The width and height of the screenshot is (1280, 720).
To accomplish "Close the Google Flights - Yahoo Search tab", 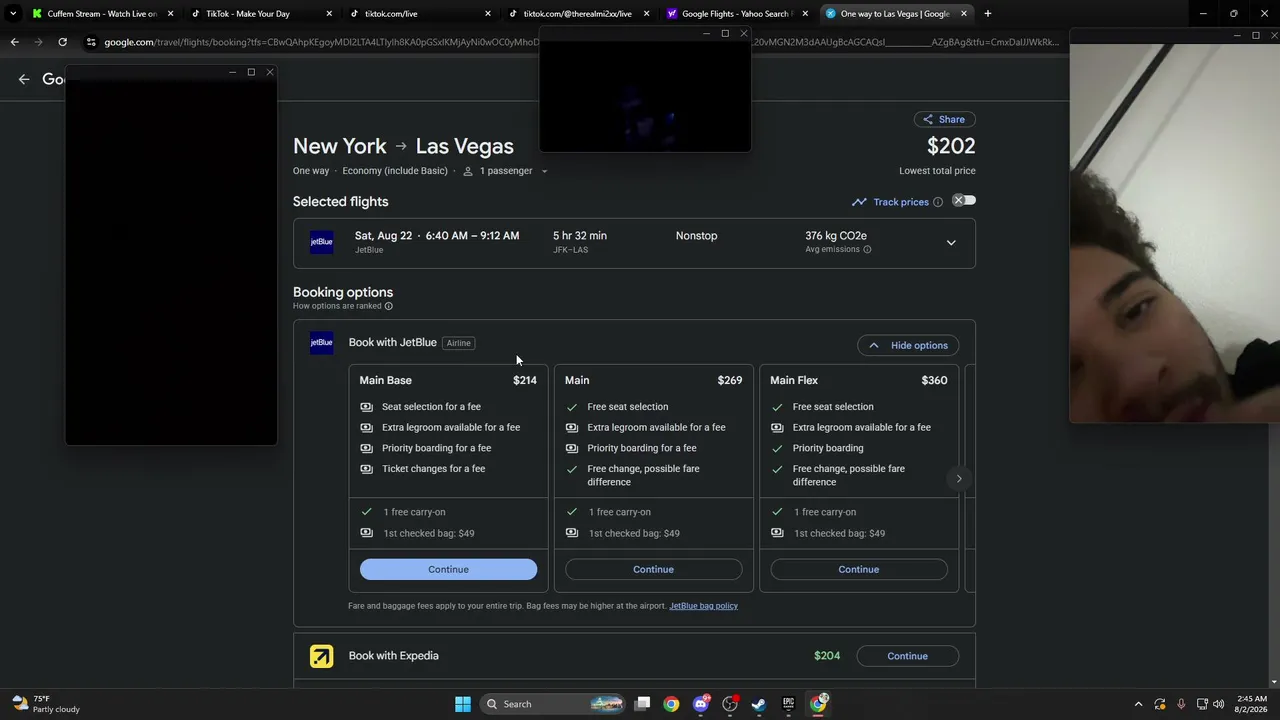I will tap(805, 14).
